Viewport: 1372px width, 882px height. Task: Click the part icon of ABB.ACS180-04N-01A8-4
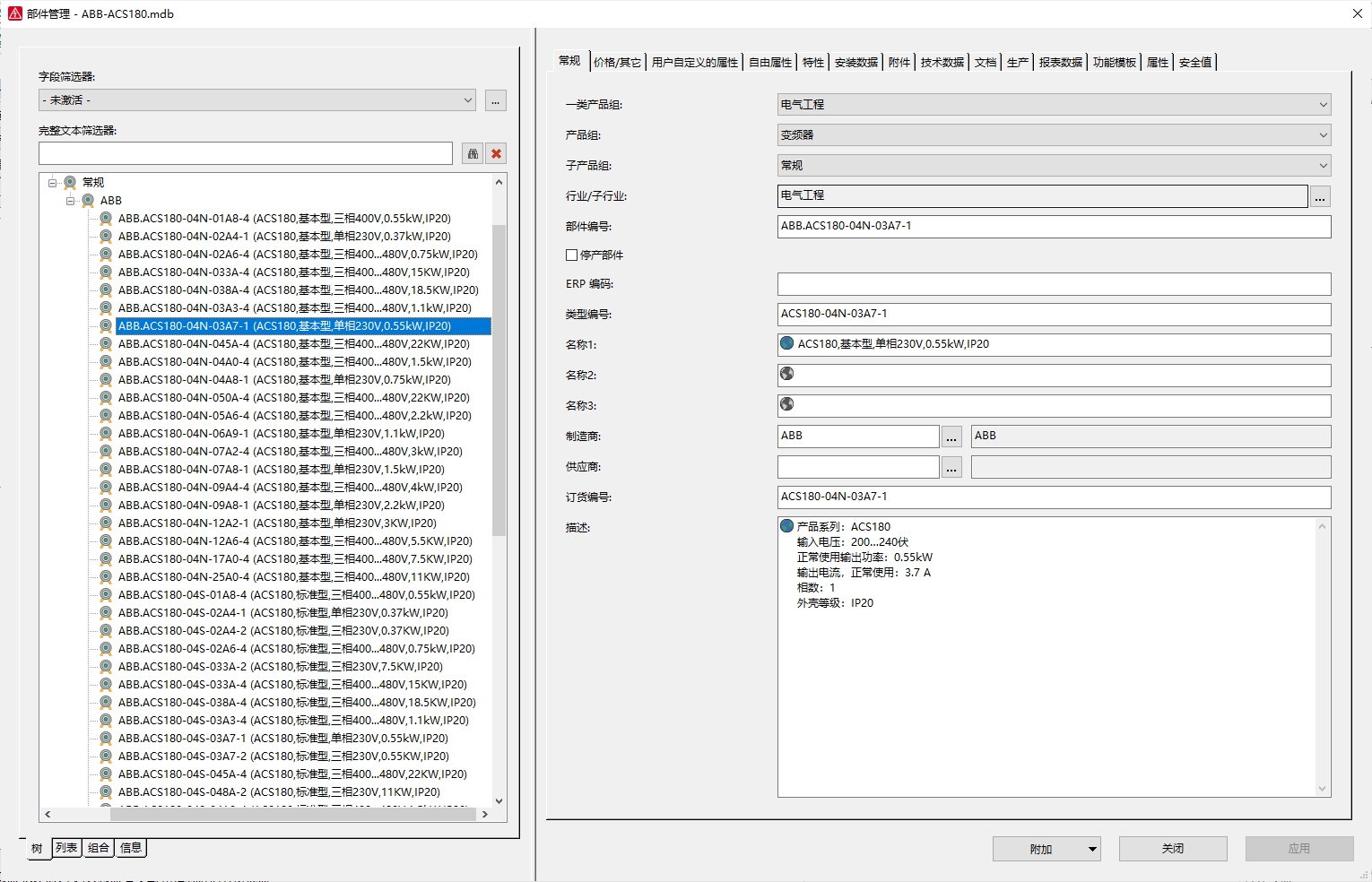pos(106,218)
